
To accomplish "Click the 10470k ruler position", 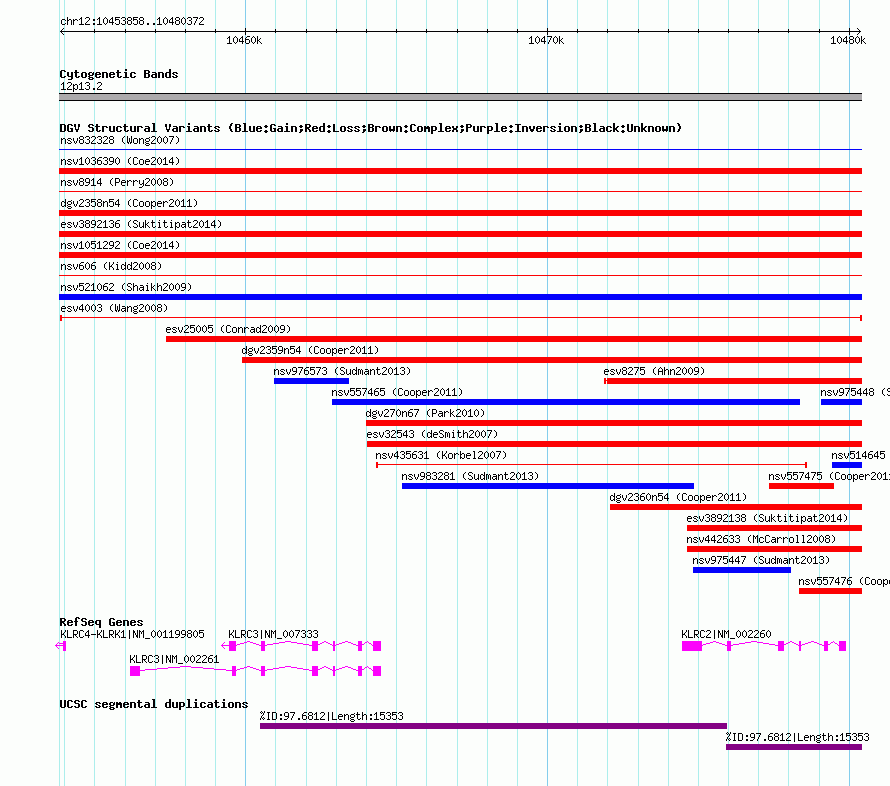I will (x=546, y=40).
